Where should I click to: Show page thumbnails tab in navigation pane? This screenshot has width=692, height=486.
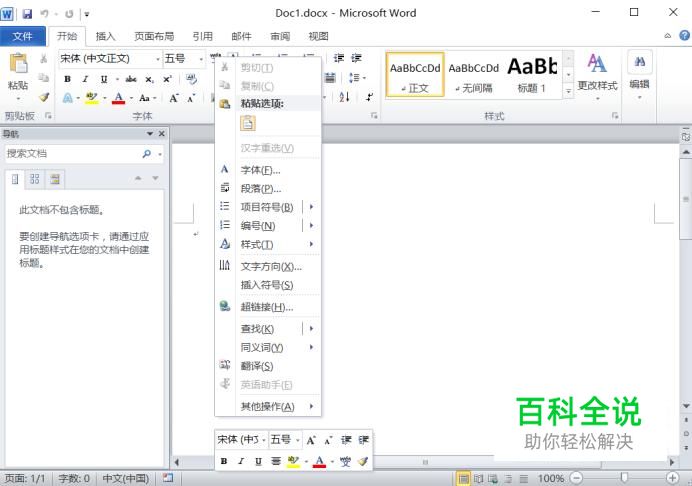tap(34, 179)
